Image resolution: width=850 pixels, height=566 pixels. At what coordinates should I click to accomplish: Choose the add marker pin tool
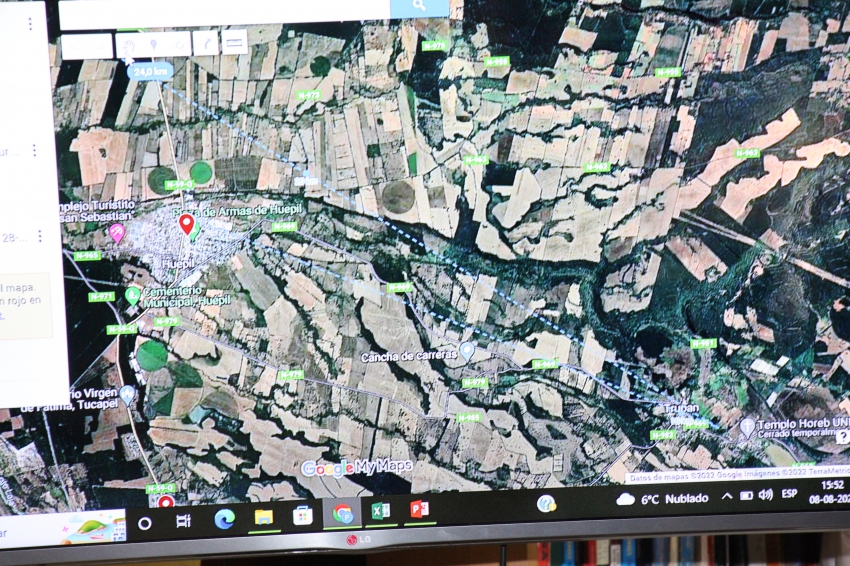coord(153,45)
